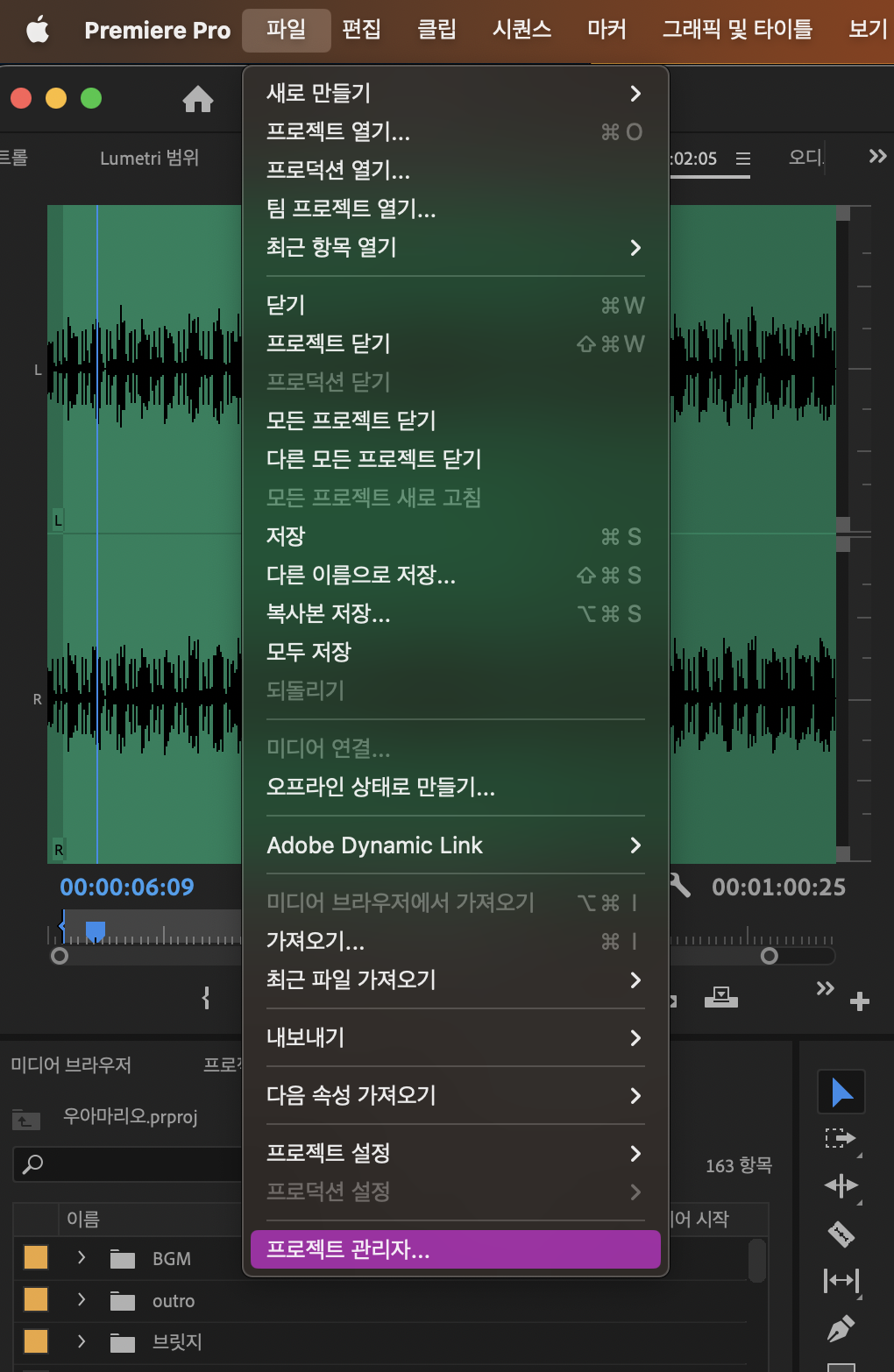Close the 파일 menu in menu bar
The width and height of the screenshot is (894, 1372).
287,30
